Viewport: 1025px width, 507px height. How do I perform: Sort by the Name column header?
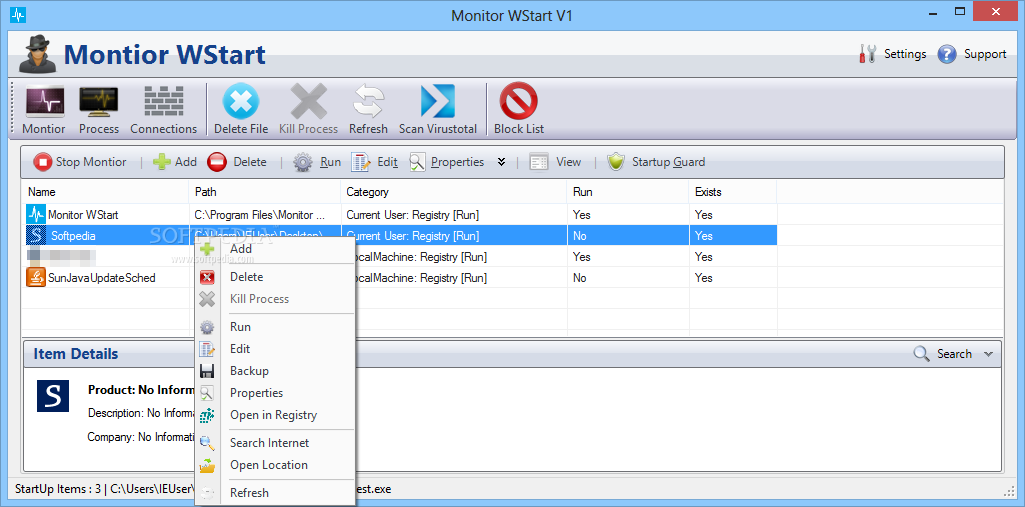click(x=105, y=192)
